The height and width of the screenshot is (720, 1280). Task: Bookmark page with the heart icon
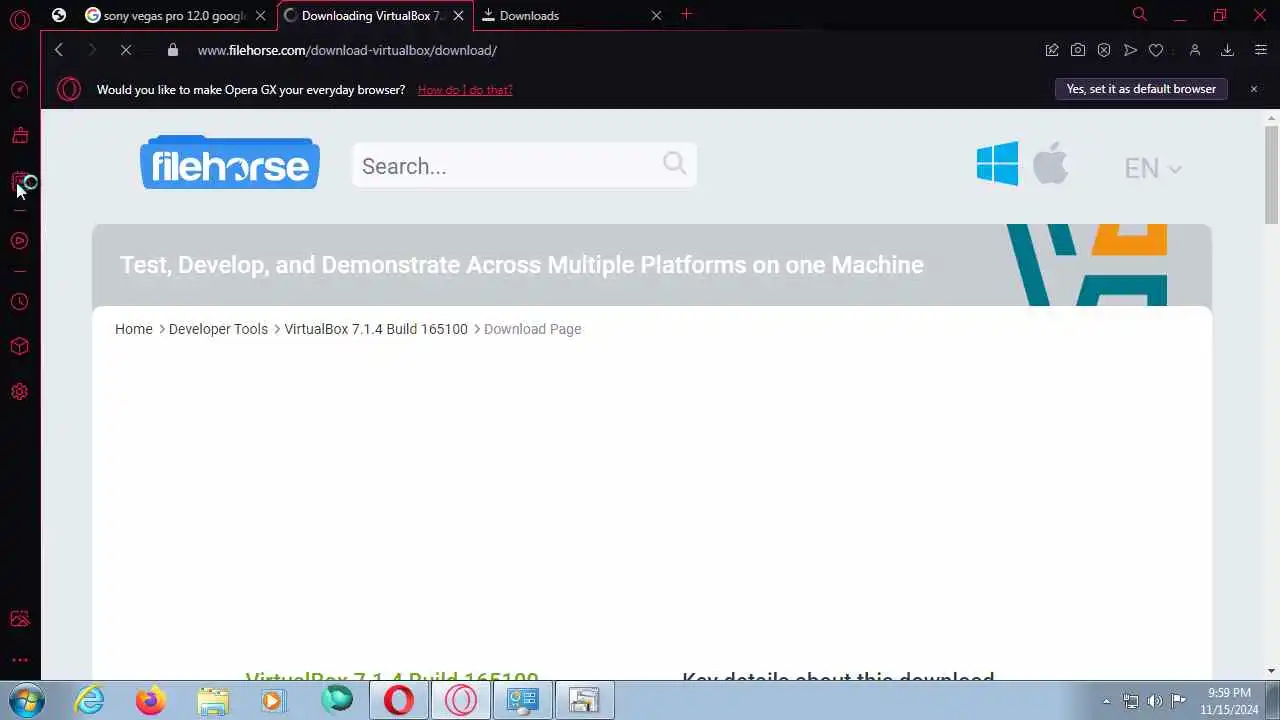pyautogui.click(x=1156, y=50)
